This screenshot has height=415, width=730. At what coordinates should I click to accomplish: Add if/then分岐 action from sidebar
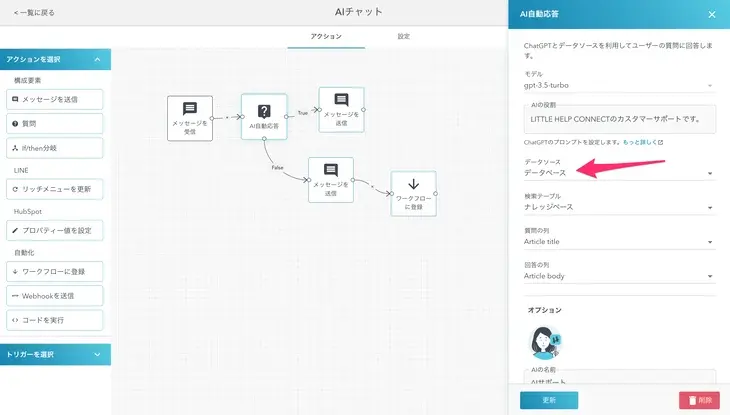(x=55, y=148)
